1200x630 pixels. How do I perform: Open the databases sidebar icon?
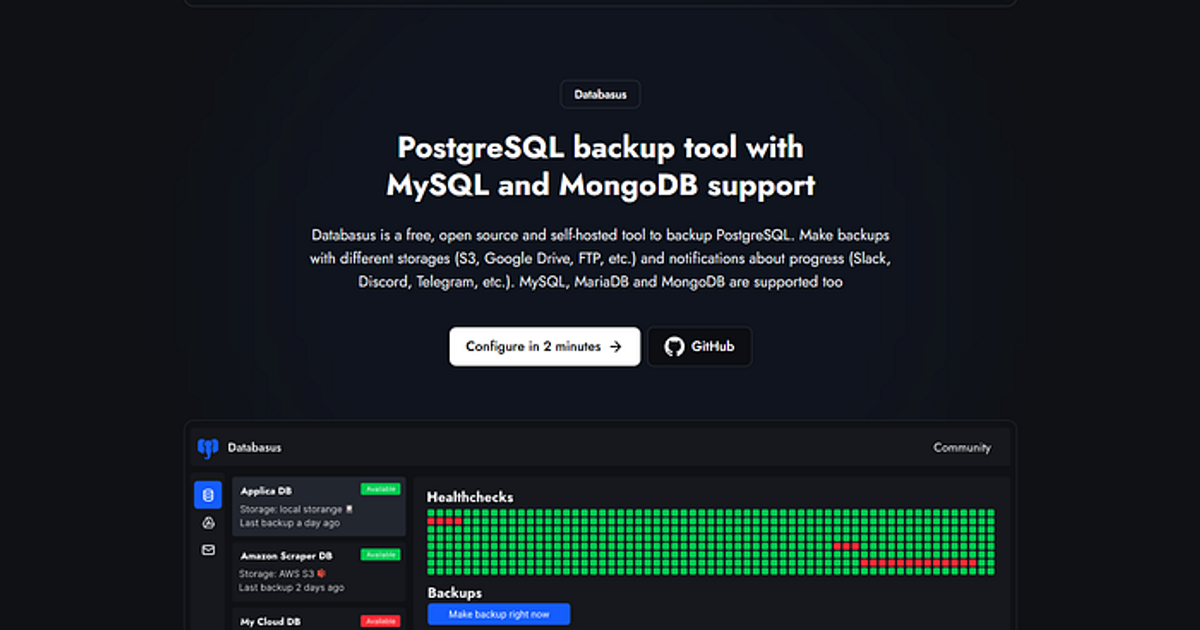pyautogui.click(x=208, y=495)
